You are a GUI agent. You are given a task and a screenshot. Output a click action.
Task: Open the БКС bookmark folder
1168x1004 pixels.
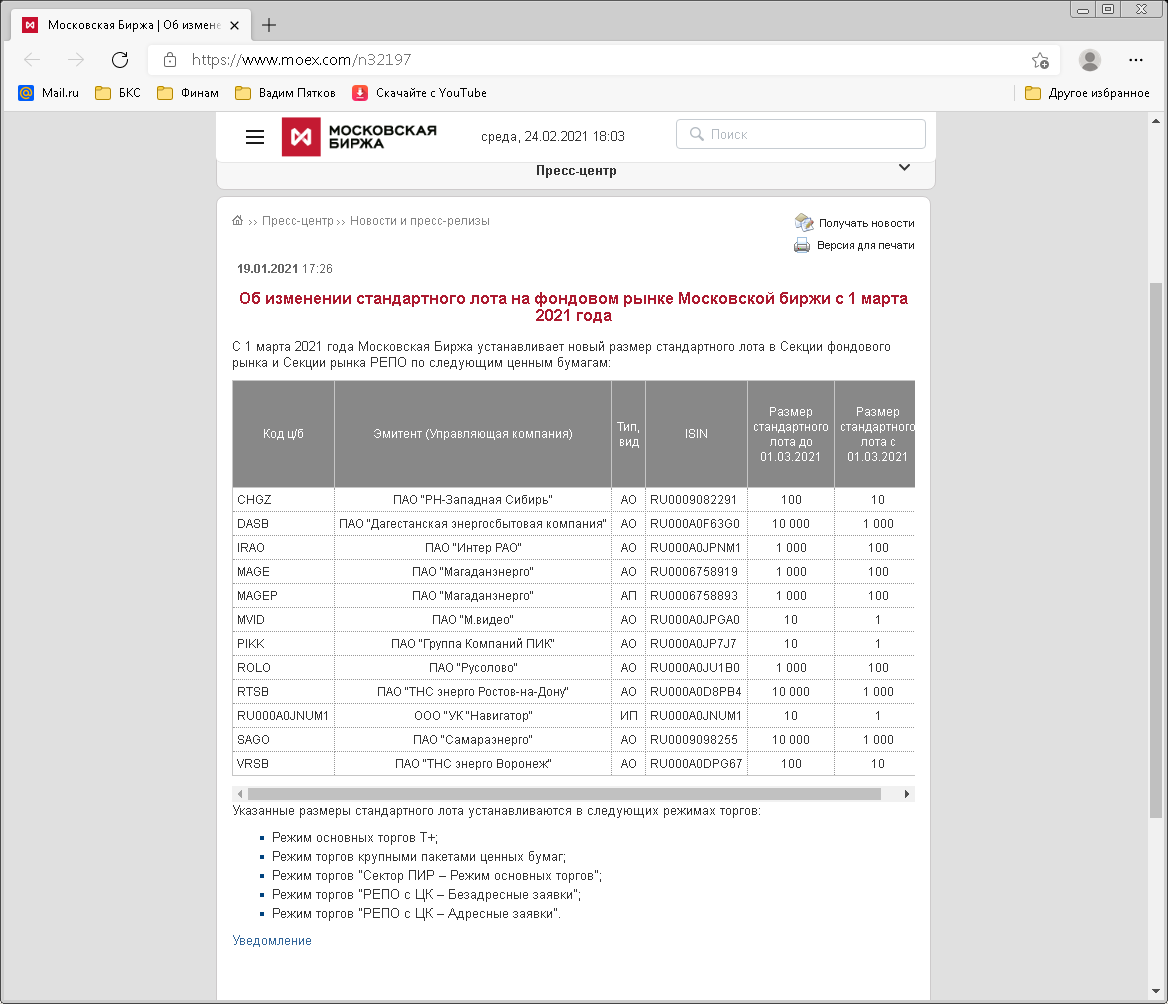118,93
